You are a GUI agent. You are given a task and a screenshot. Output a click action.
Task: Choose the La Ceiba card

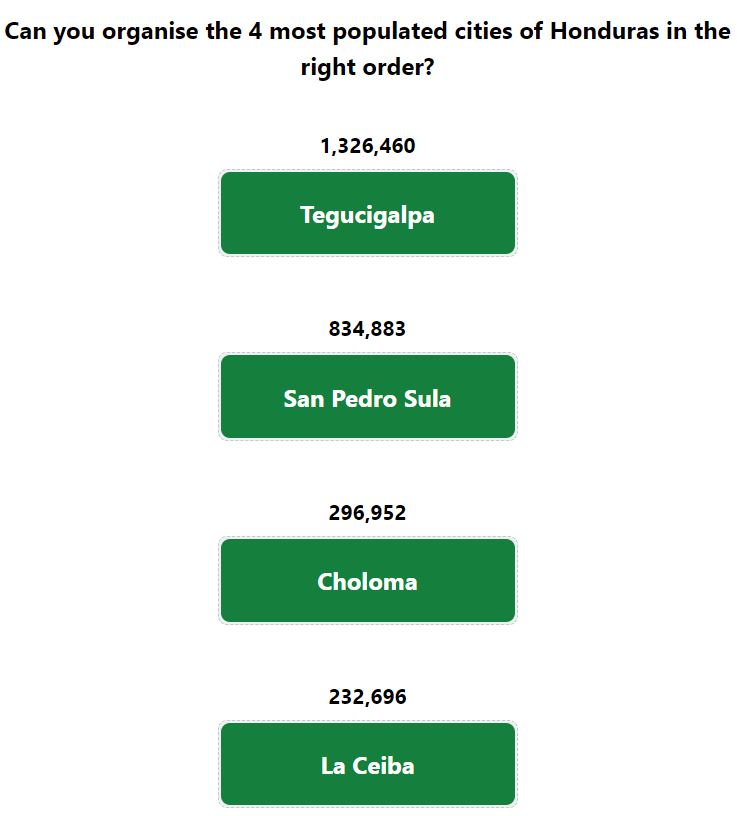click(368, 764)
